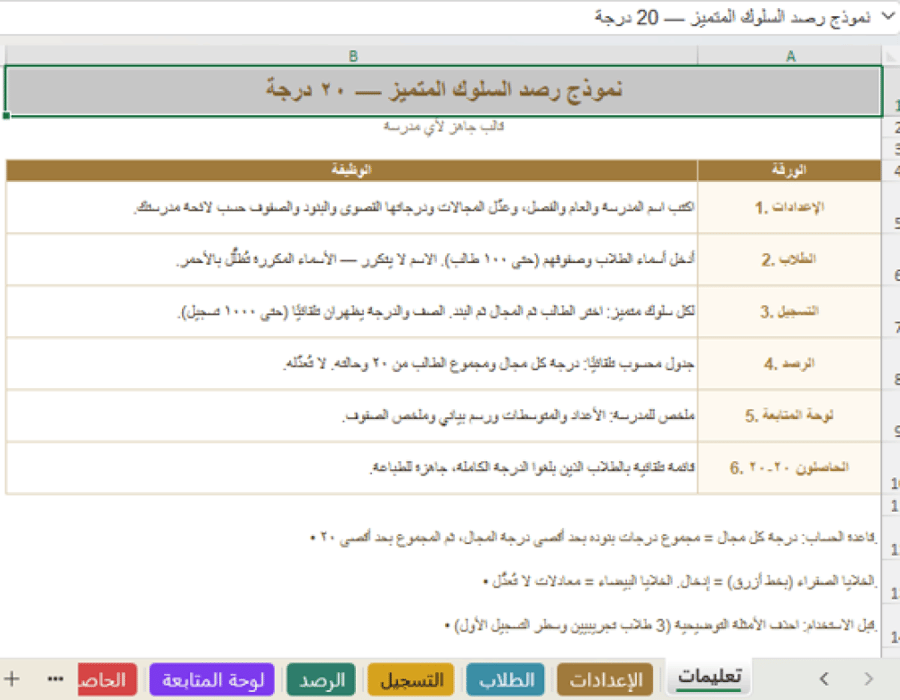Select description starting لكل سلوك متميز
Screen dimensions: 900x700
[352, 312]
